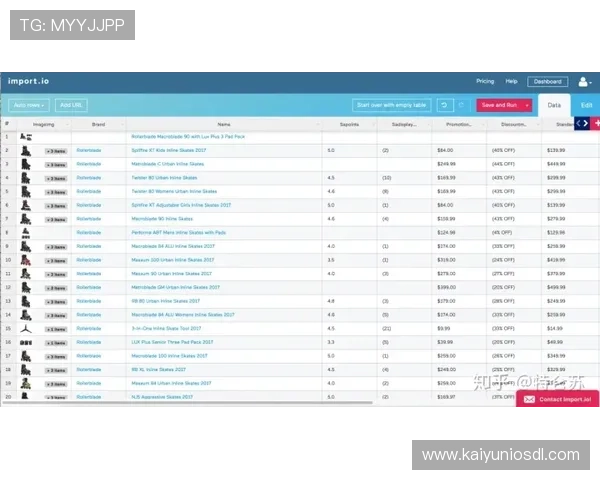Viewport: 600px width, 480px height.
Task: Click the Rollerblade brand link in row 8
Action: [89, 233]
